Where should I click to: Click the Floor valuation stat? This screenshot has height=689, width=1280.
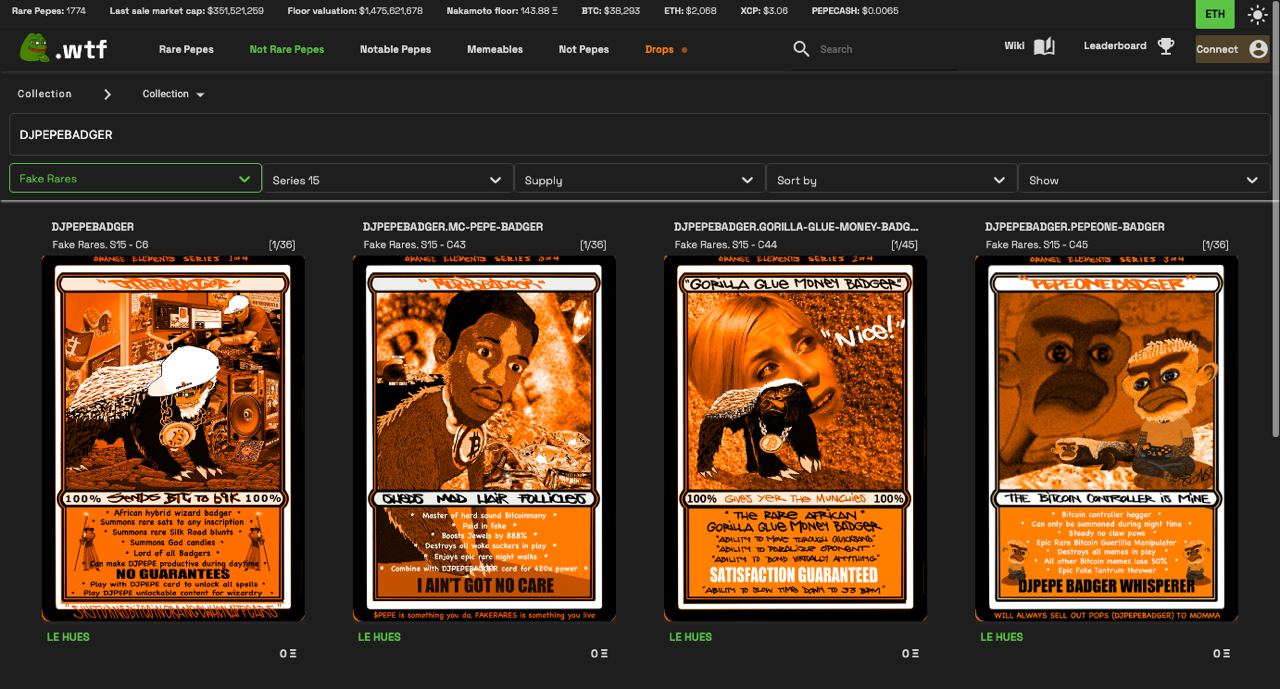355,11
